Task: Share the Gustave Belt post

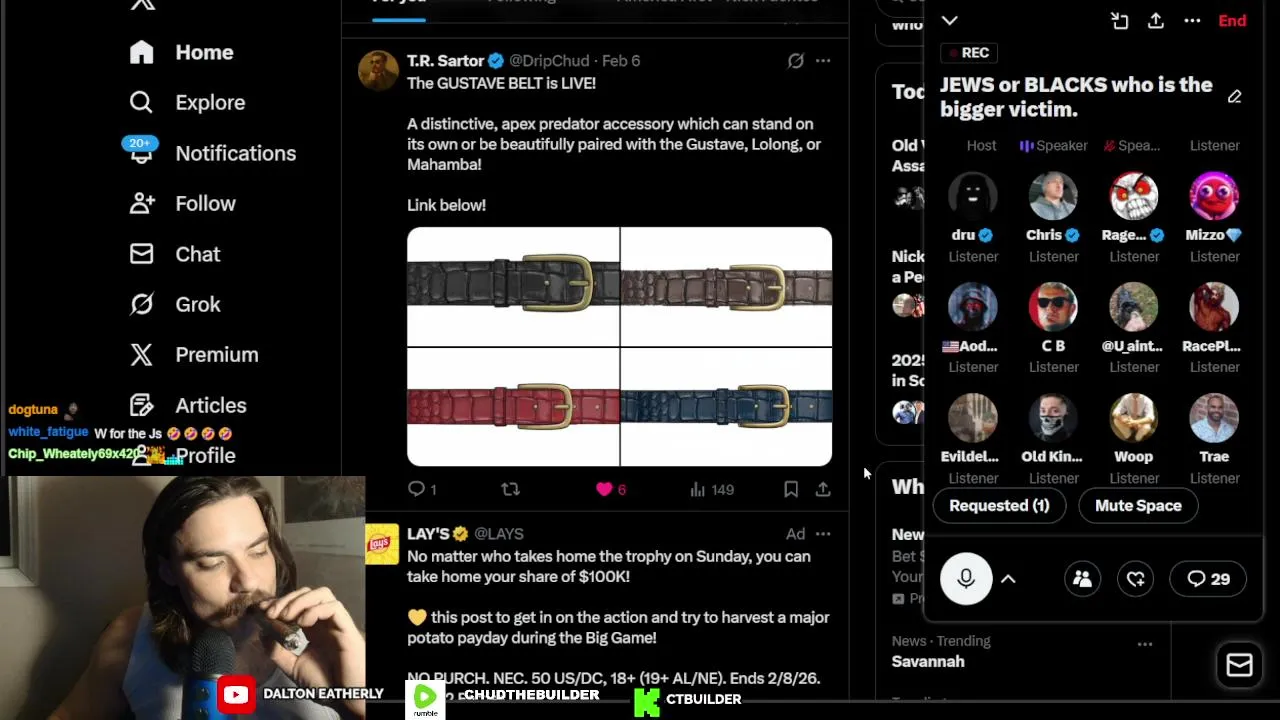Action: pos(823,489)
